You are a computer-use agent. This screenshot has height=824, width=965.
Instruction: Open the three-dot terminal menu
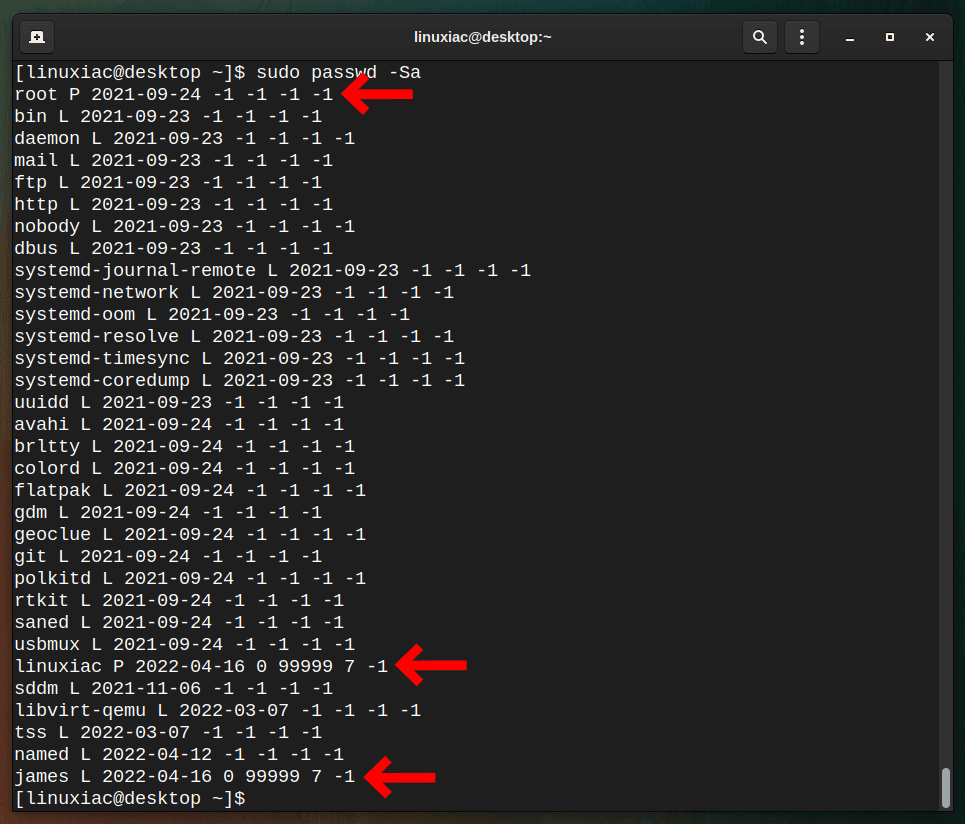801,38
